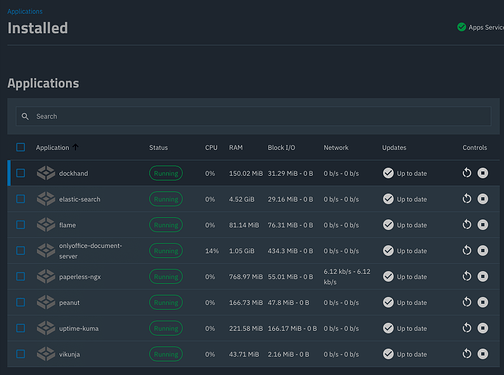This screenshot has height=375, width=504.
Task: Click the Controls column header
Action: click(475, 147)
